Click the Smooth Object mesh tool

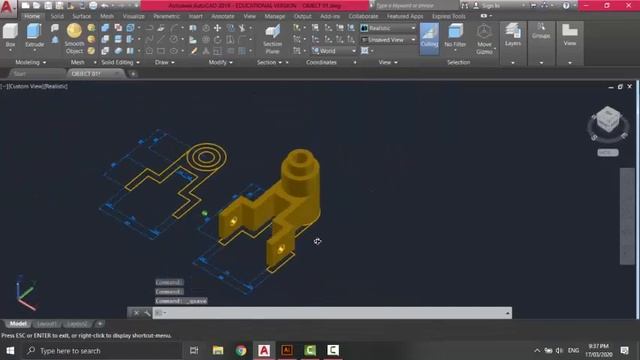pyautogui.click(x=74, y=39)
